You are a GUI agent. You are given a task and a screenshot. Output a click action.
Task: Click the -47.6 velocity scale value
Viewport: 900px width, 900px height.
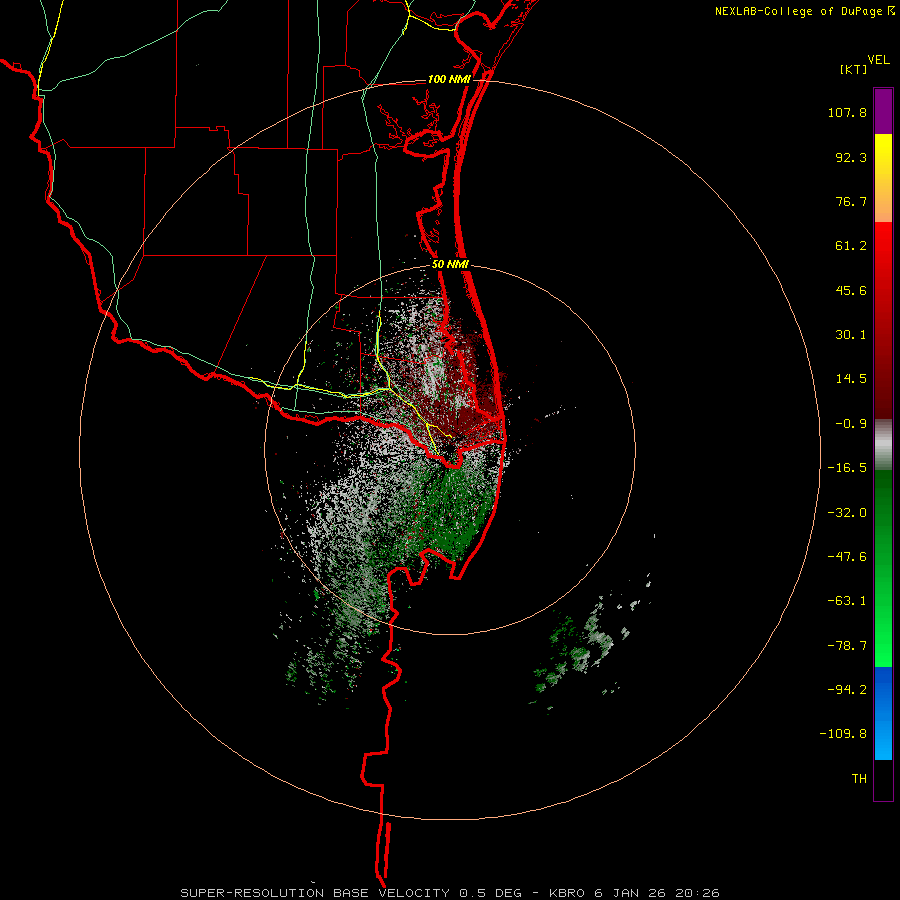[847, 557]
